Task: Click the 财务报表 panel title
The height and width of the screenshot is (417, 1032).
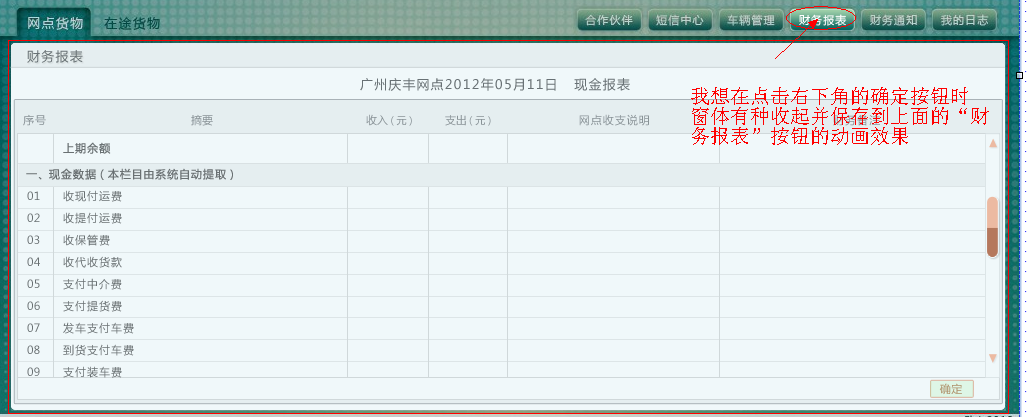Action: (x=55, y=57)
